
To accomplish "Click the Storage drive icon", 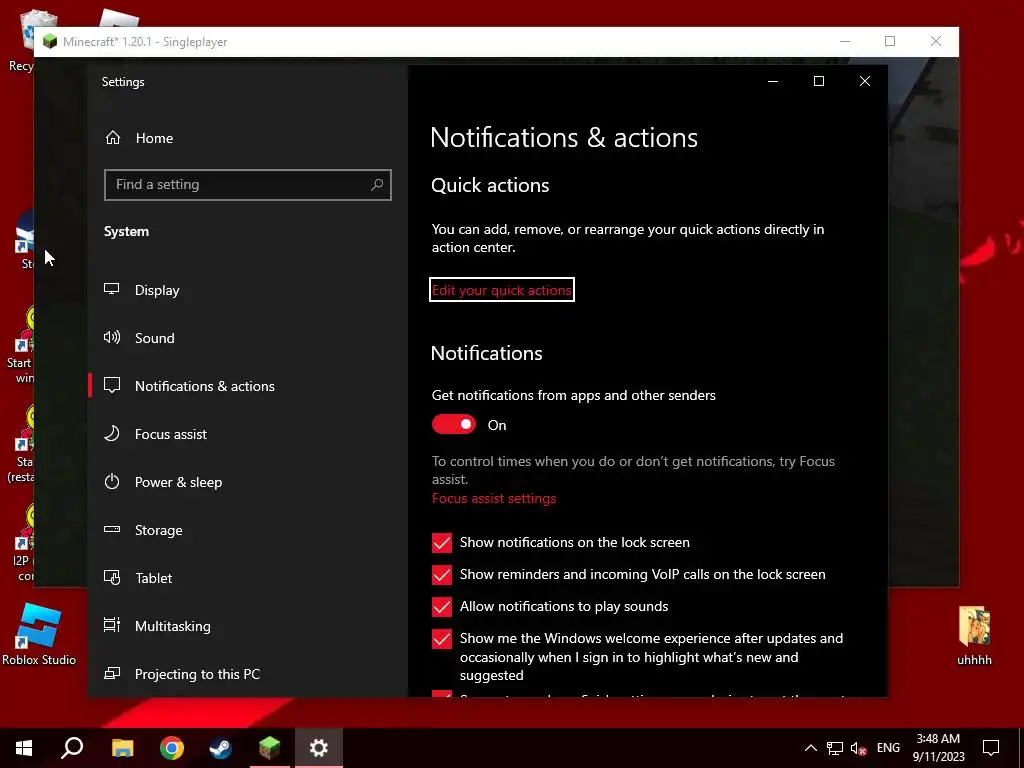I will [x=112, y=530].
